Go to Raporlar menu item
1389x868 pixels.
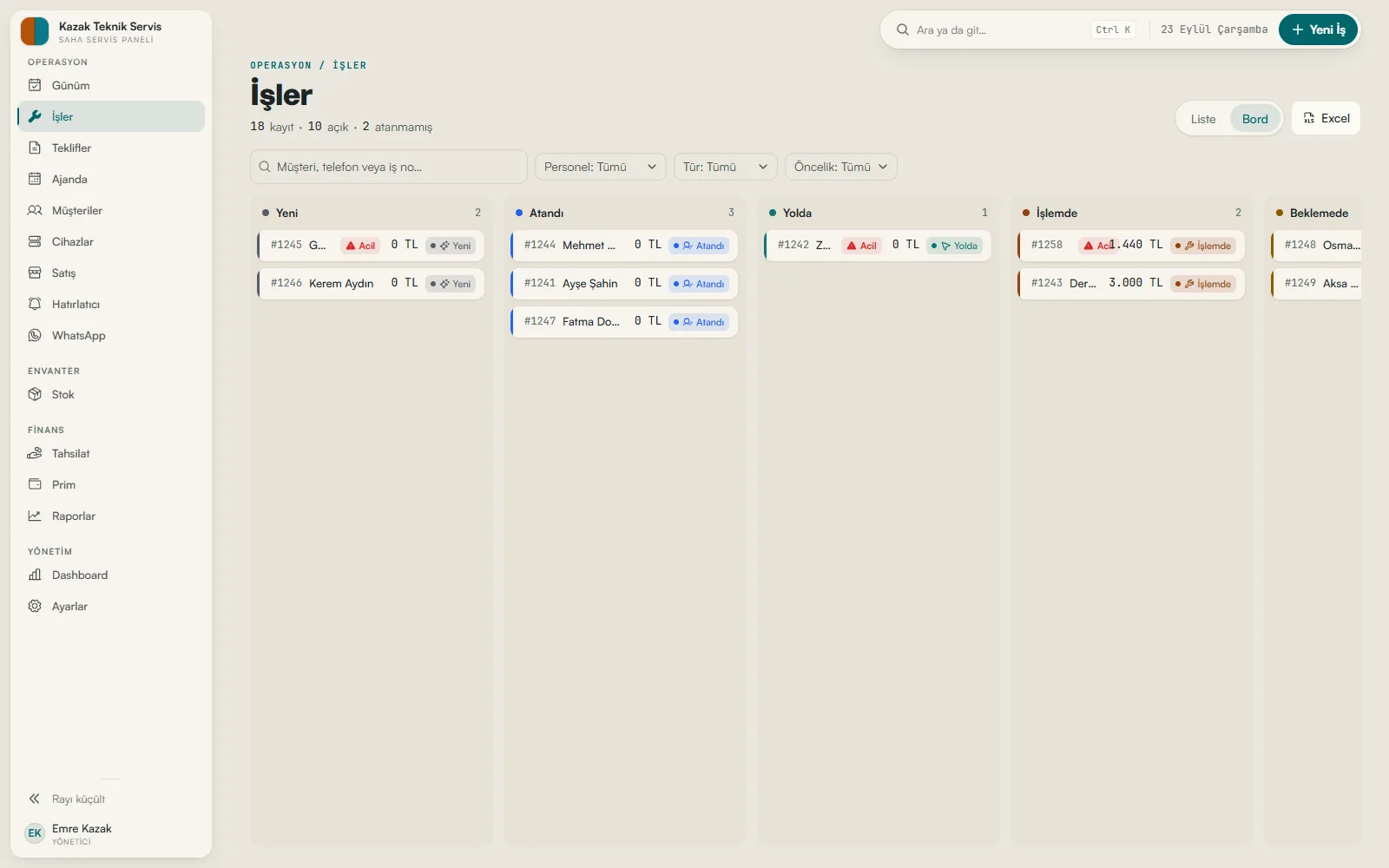tap(111, 516)
